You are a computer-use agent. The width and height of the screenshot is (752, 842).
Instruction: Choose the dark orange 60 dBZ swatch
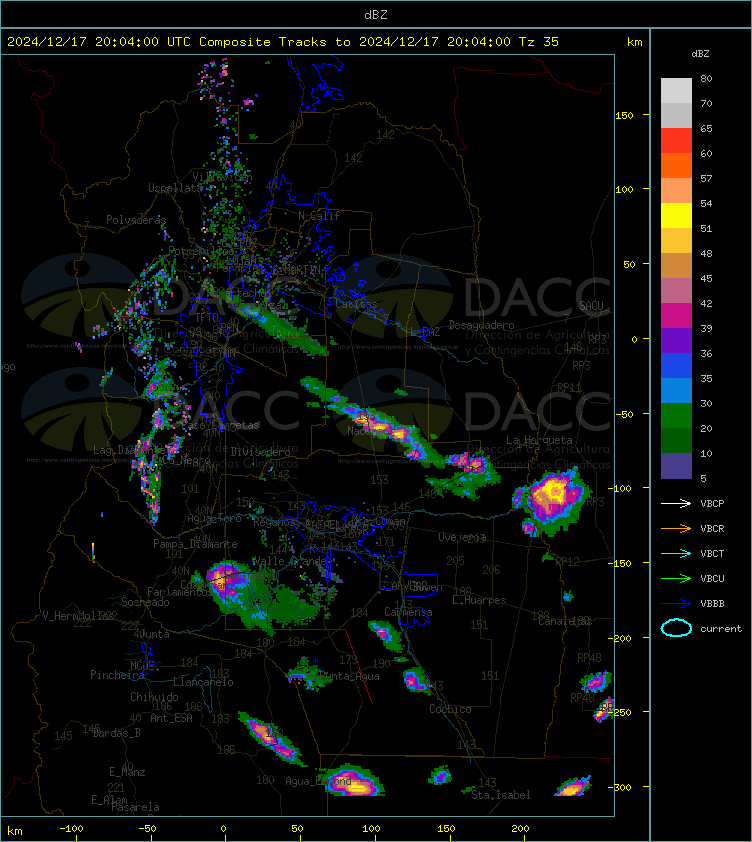tap(676, 165)
